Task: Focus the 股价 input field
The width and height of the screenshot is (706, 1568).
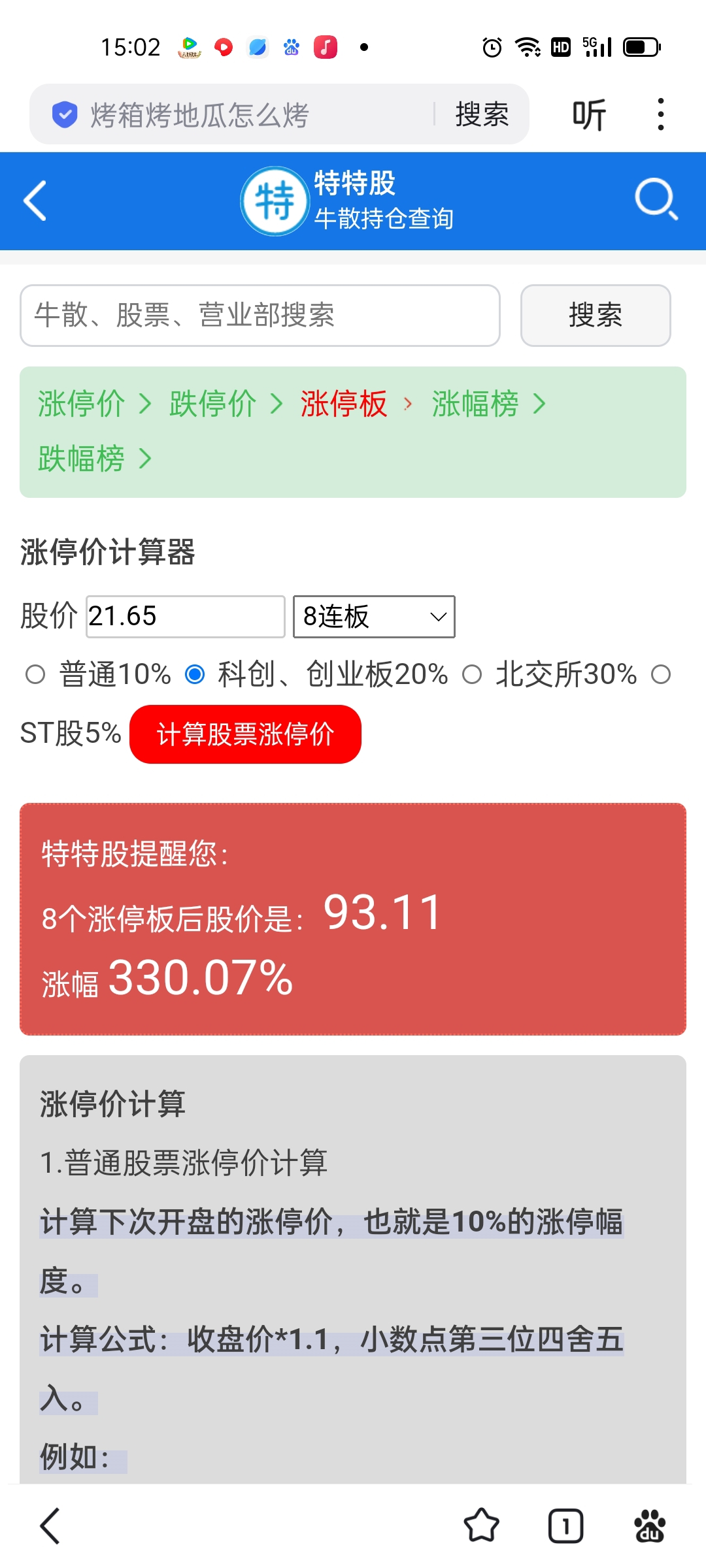Action: pyautogui.click(x=186, y=616)
